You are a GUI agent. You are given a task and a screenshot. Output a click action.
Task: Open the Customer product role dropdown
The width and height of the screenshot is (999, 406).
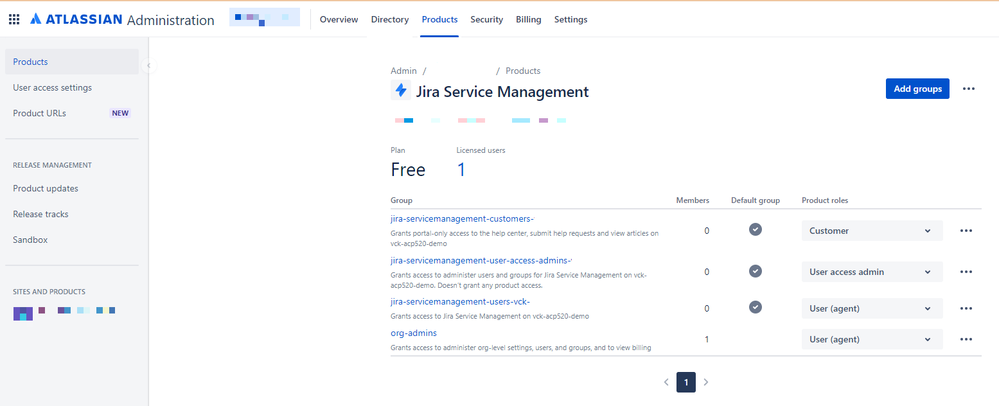click(x=872, y=231)
